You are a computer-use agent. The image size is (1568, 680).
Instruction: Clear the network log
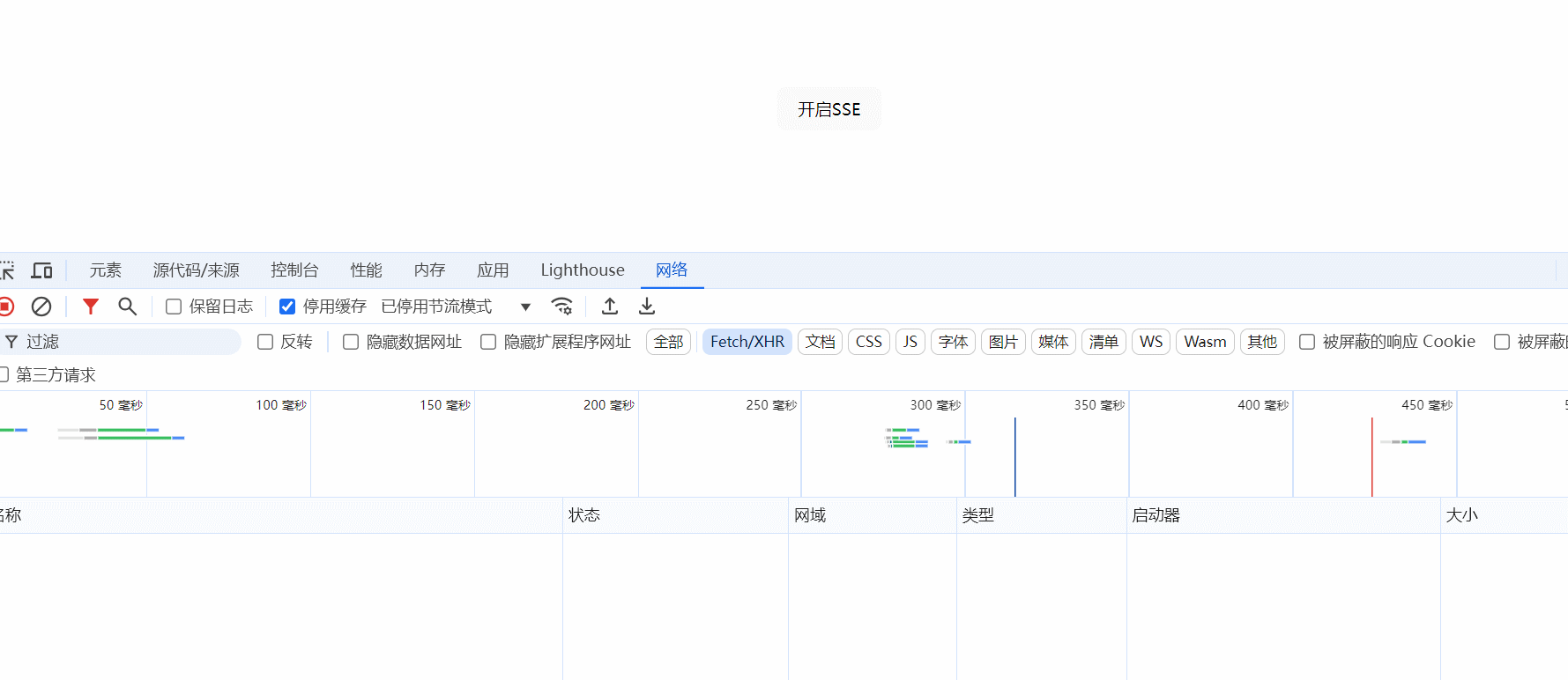click(41, 307)
